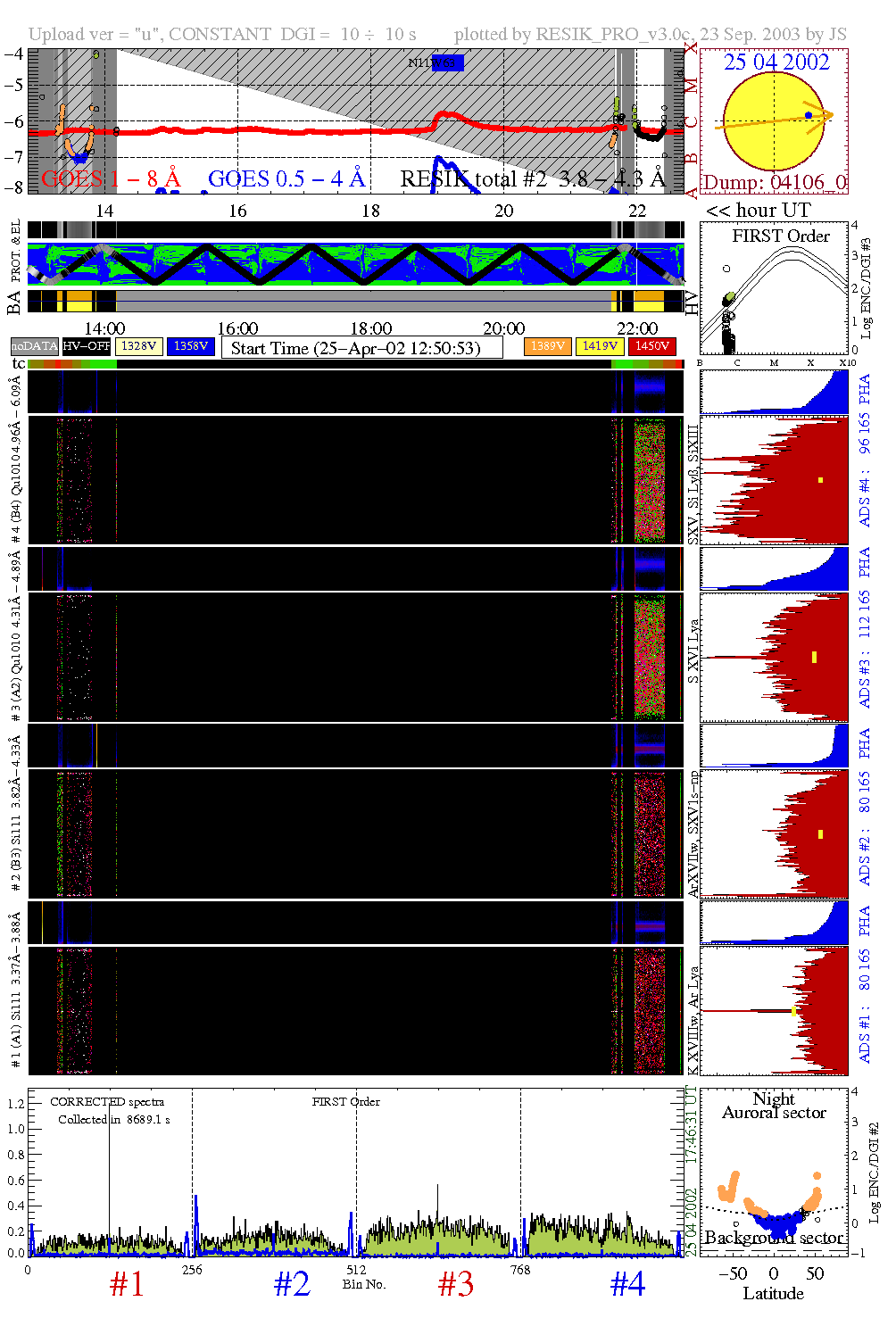The height and width of the screenshot is (1318, 896).
Task: Click the orange 1389V legend swatch
Action: pyautogui.click(x=548, y=346)
